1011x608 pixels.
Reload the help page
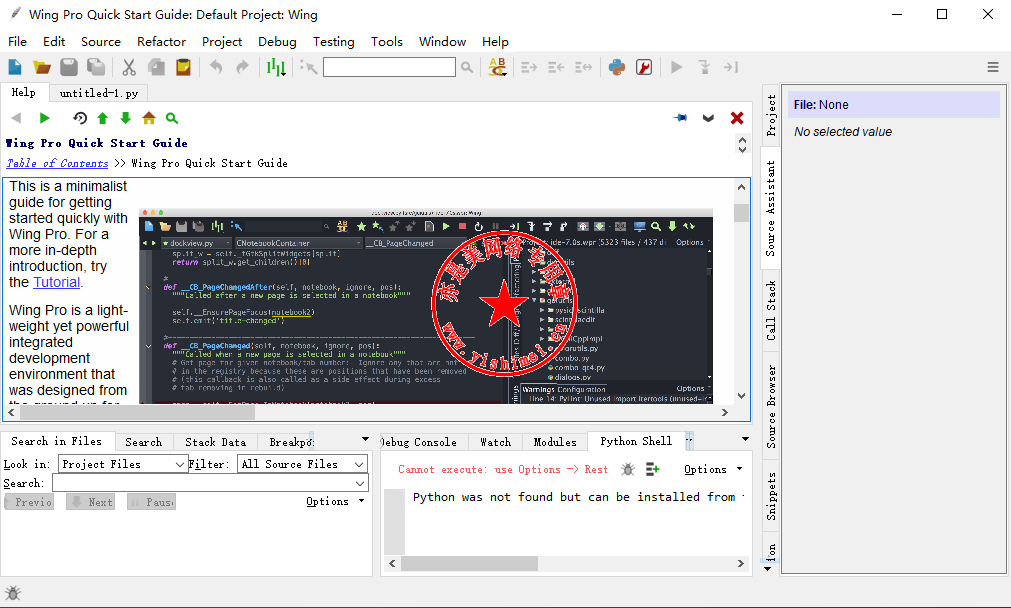coord(80,118)
